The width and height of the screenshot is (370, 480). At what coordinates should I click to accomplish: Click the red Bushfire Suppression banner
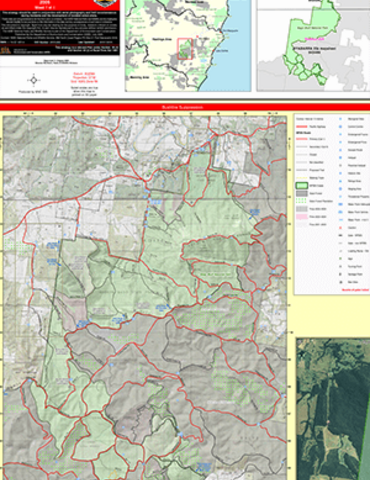[x=185, y=107]
